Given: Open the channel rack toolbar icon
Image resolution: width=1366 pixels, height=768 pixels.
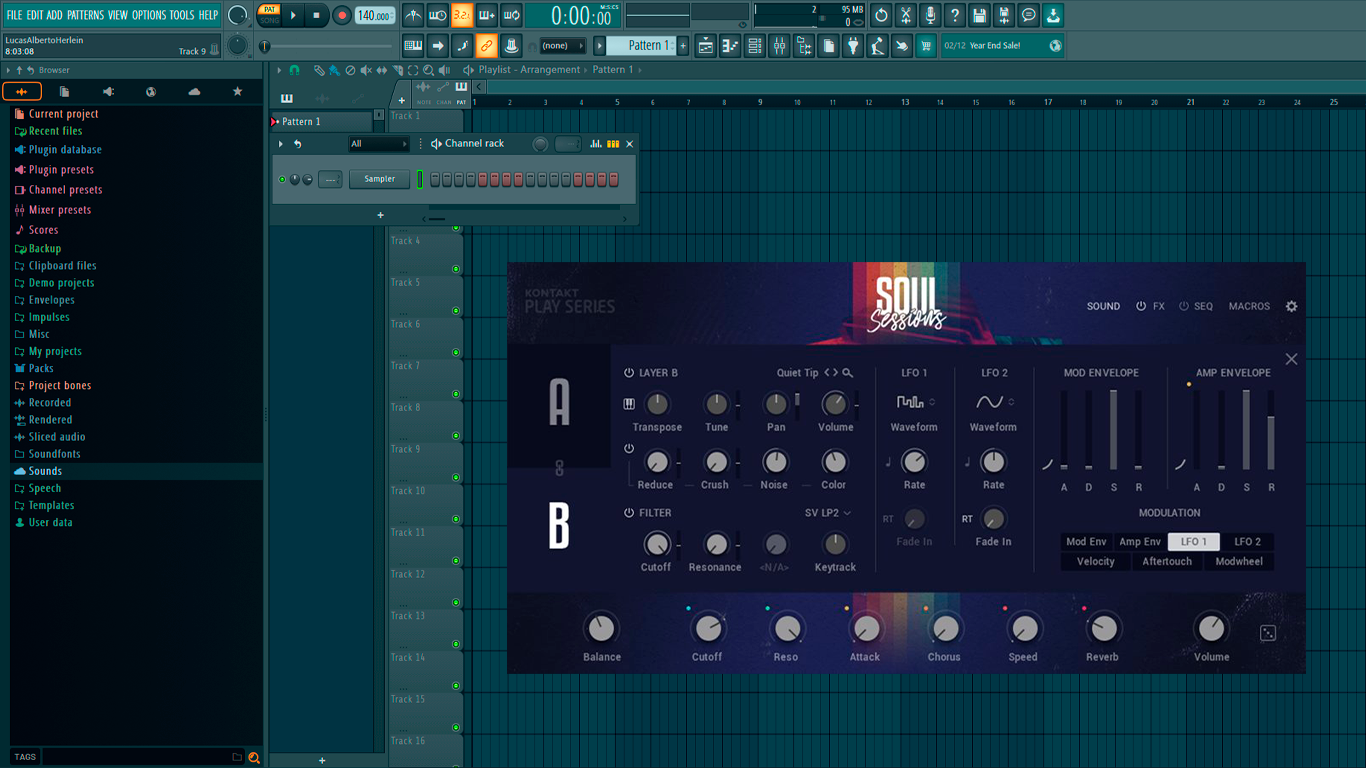Looking at the screenshot, I should [755, 46].
